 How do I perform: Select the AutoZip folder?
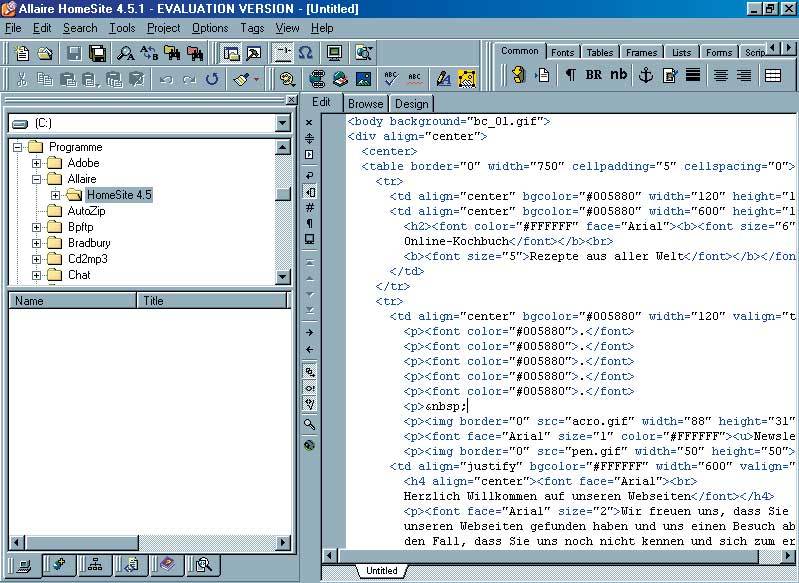coord(87,211)
